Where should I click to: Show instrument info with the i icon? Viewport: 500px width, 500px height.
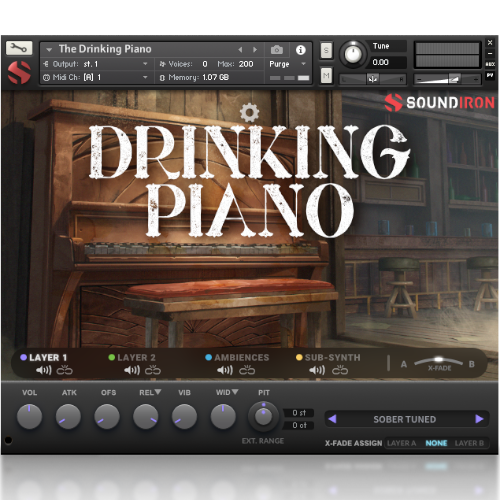point(301,50)
